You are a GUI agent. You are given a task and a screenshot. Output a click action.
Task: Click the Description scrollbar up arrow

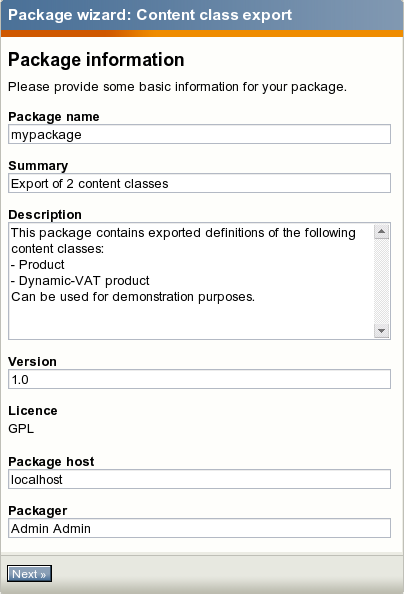pos(381,231)
